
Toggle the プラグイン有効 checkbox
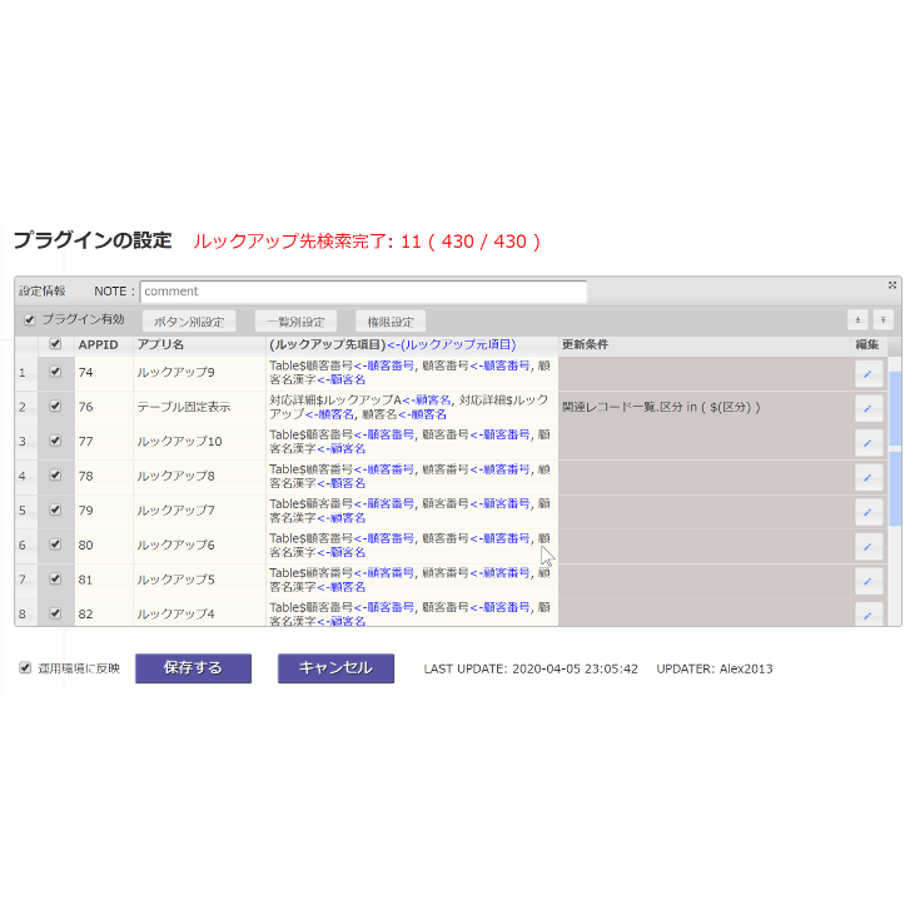[29, 320]
